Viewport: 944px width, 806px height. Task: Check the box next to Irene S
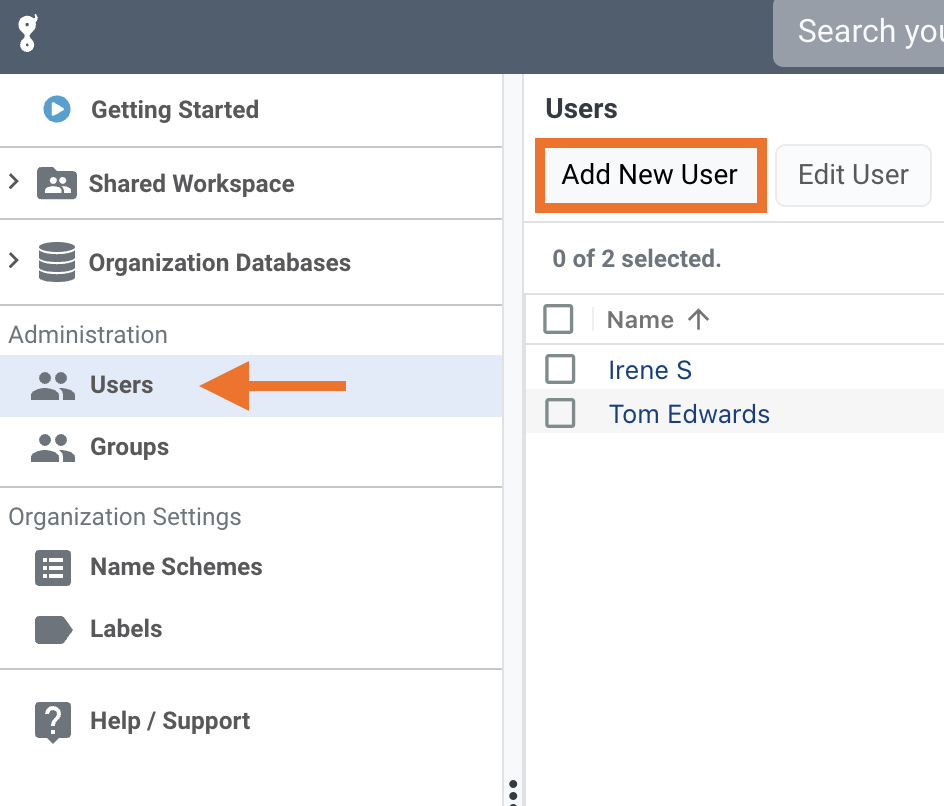(x=560, y=370)
